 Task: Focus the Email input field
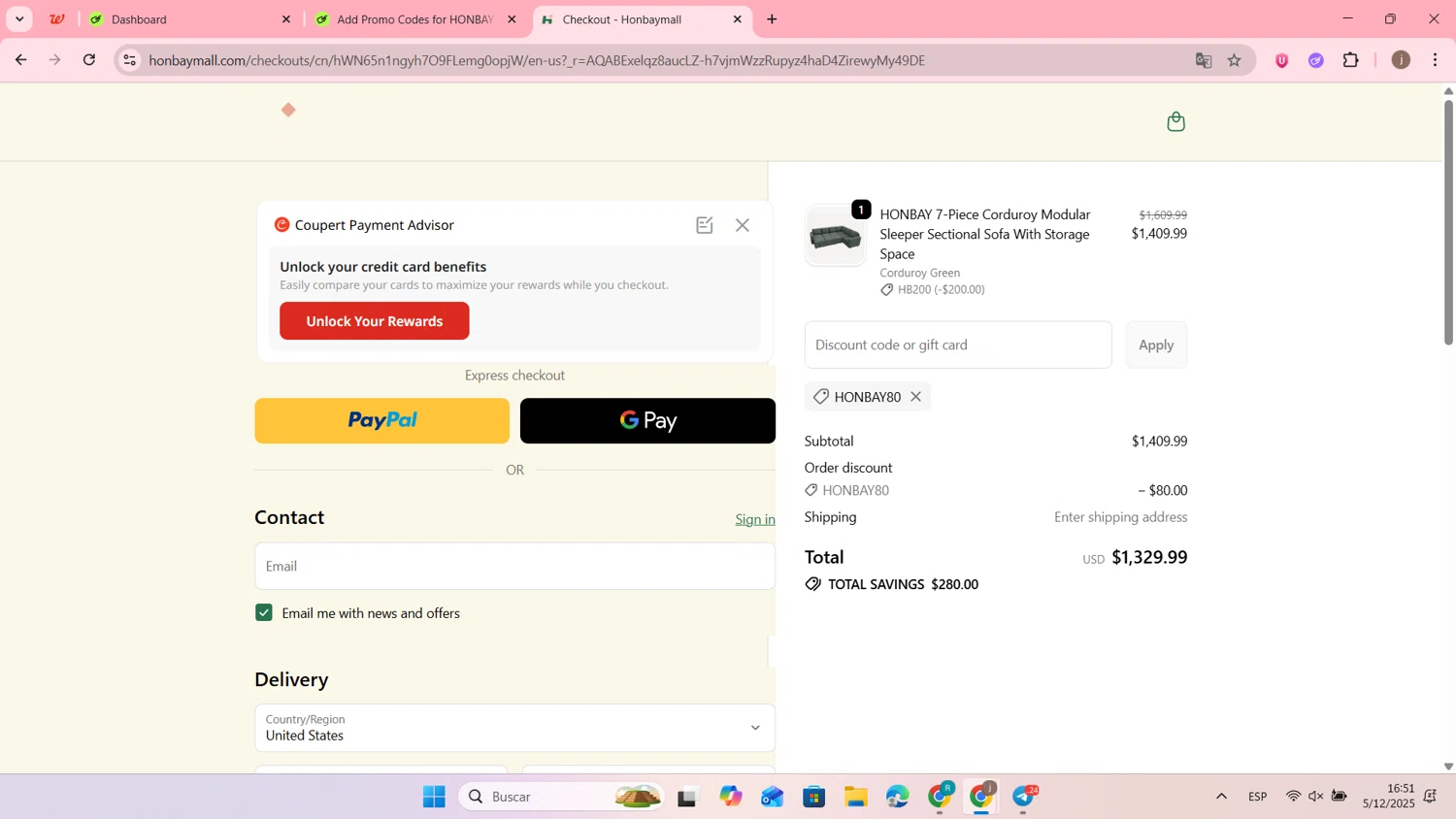point(514,567)
